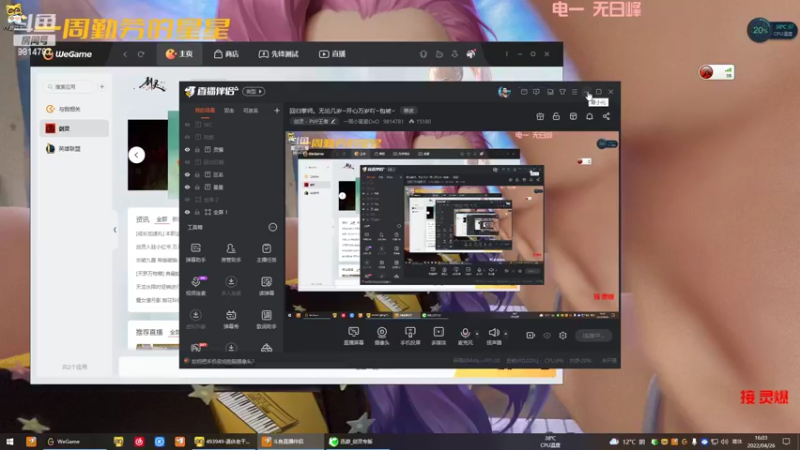Click the 读弹幕 tool icon
This screenshot has height=450, width=800.
coord(266,286)
